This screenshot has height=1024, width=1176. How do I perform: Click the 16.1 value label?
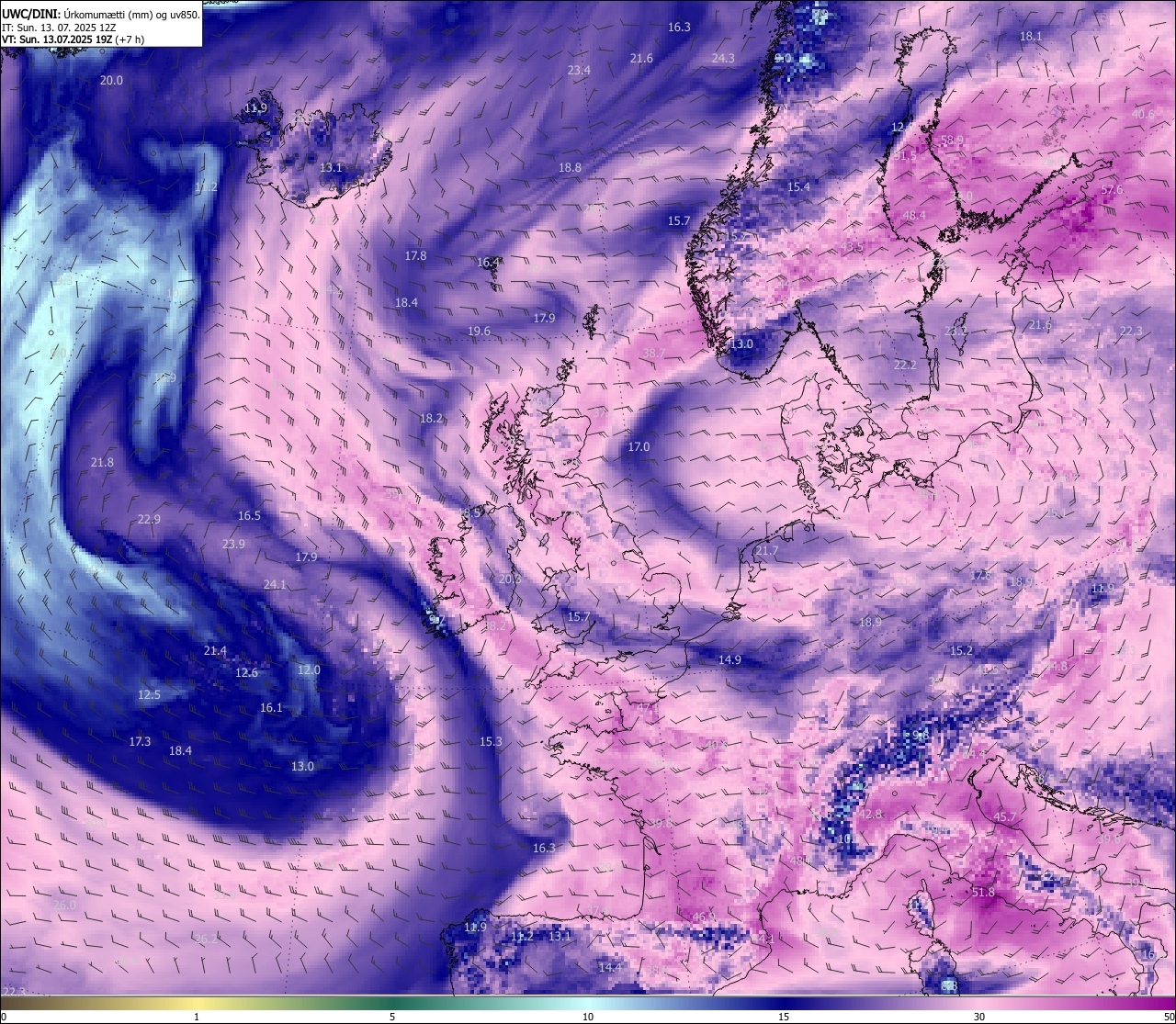(271, 708)
